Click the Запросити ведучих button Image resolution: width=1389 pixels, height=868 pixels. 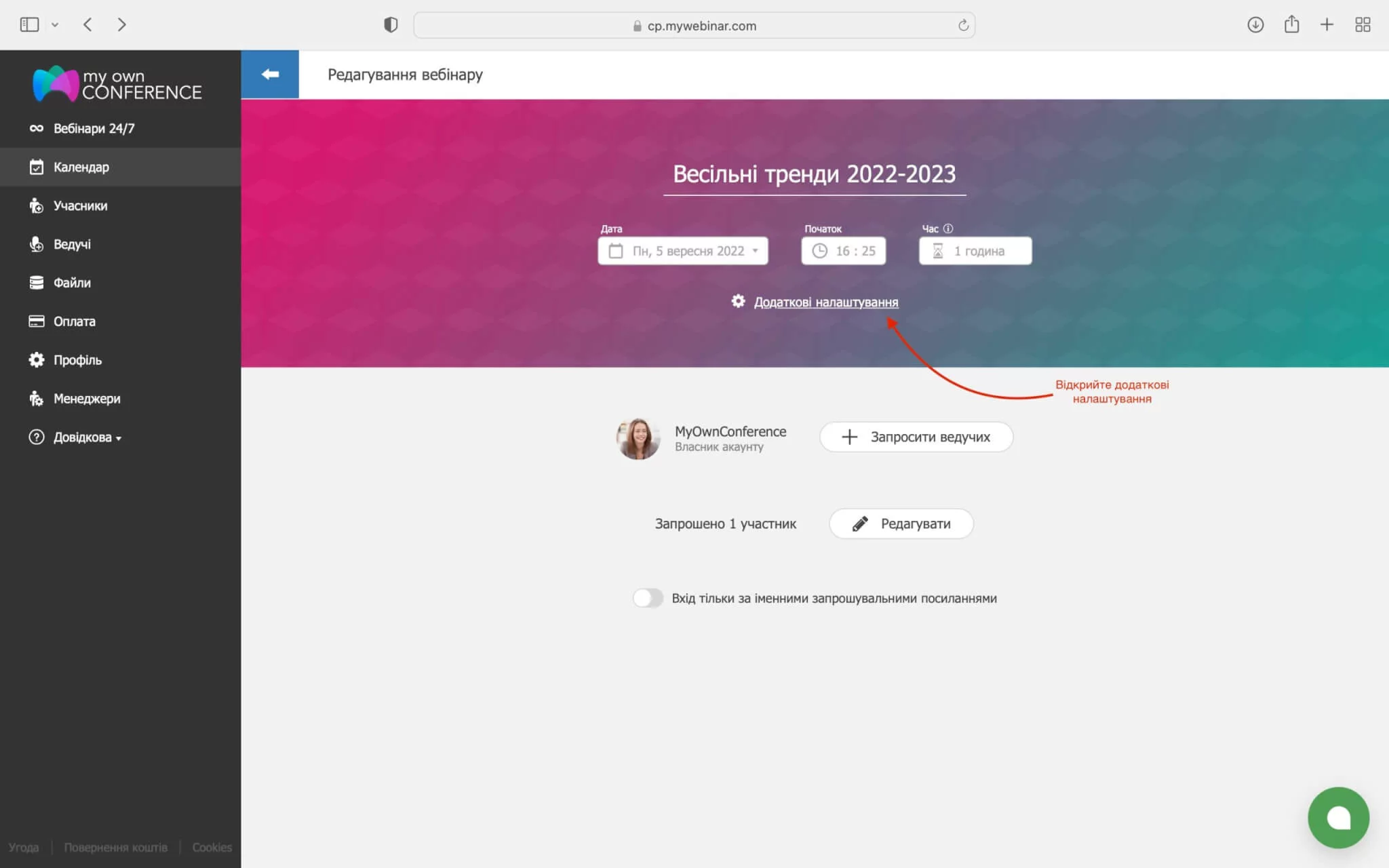pyautogui.click(x=916, y=437)
